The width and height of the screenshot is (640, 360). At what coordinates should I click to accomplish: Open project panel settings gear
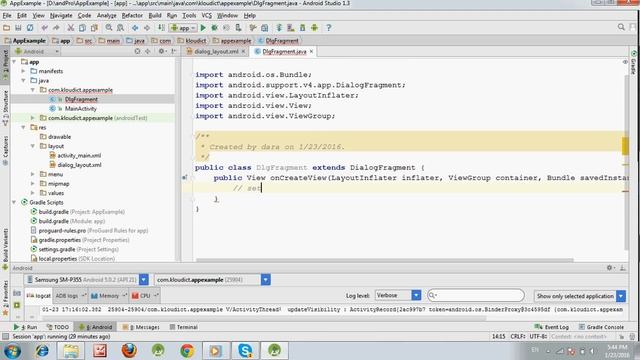(162, 51)
